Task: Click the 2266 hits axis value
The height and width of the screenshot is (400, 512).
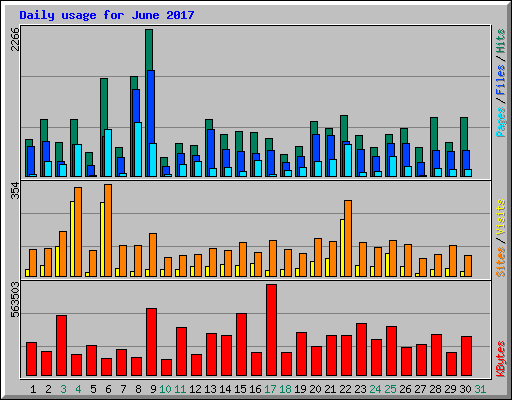Action: click(x=15, y=39)
